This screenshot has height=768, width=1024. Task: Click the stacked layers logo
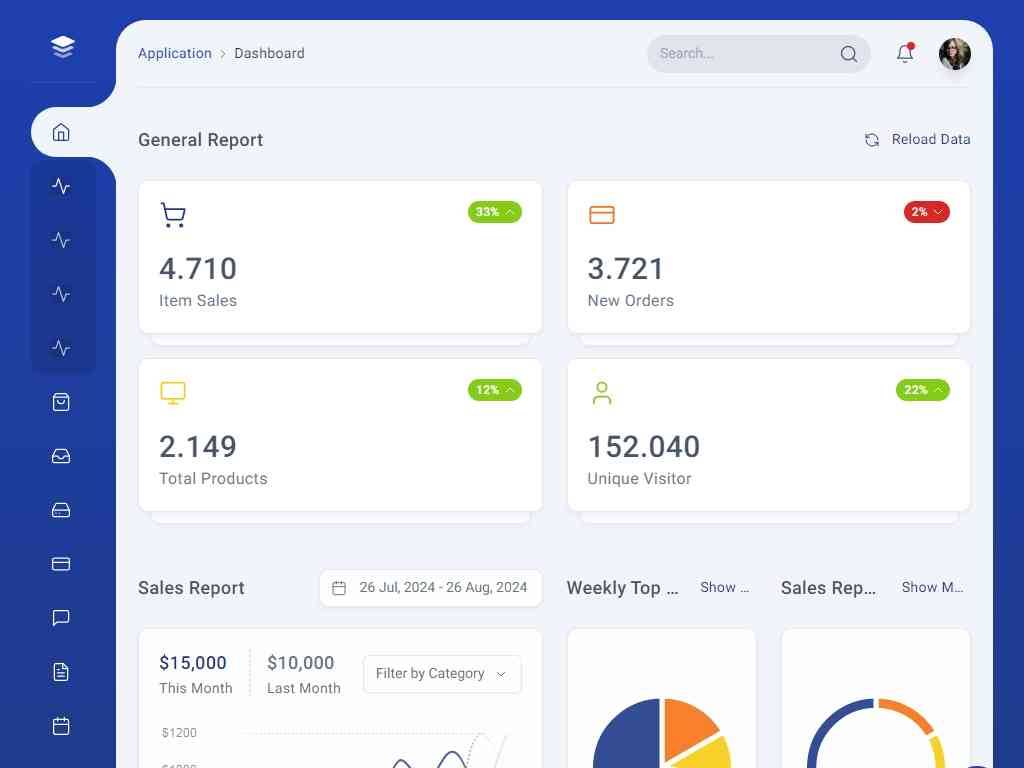pyautogui.click(x=63, y=47)
